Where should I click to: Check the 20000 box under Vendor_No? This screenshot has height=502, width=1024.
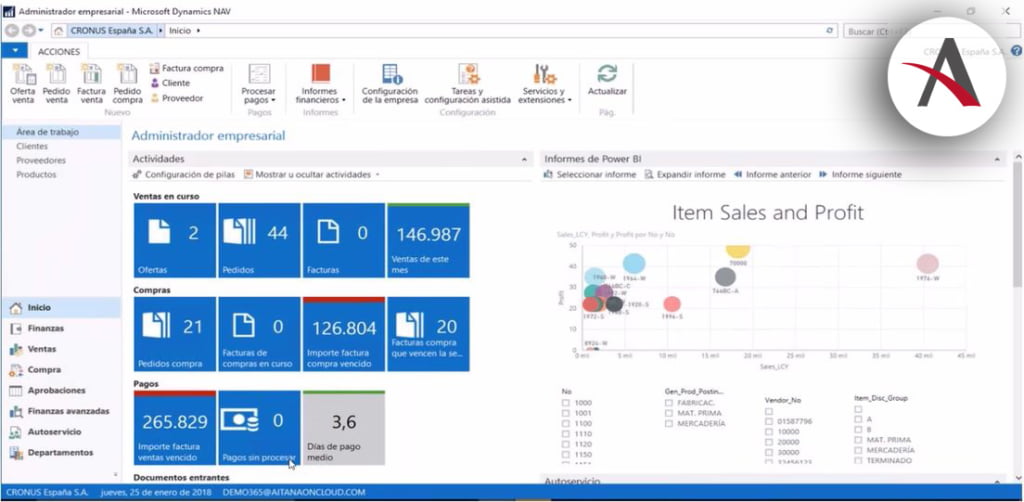[x=769, y=442]
